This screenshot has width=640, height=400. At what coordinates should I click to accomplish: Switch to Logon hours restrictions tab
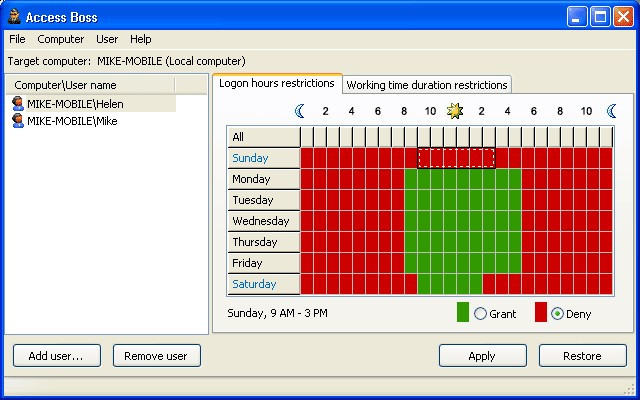277,83
